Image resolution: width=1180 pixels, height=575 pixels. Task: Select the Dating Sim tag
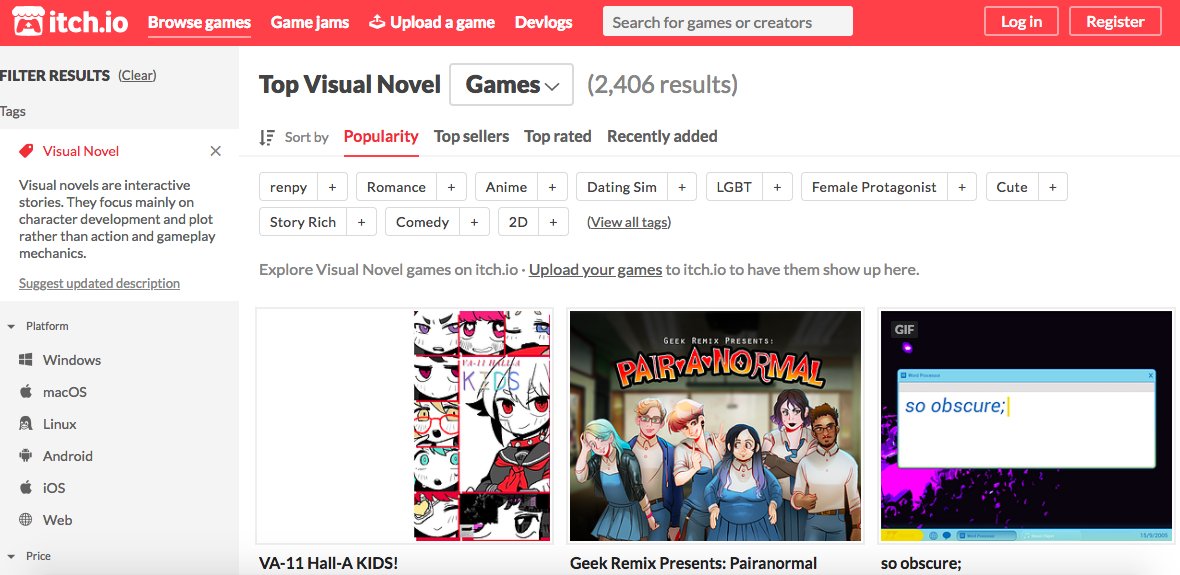(622, 187)
